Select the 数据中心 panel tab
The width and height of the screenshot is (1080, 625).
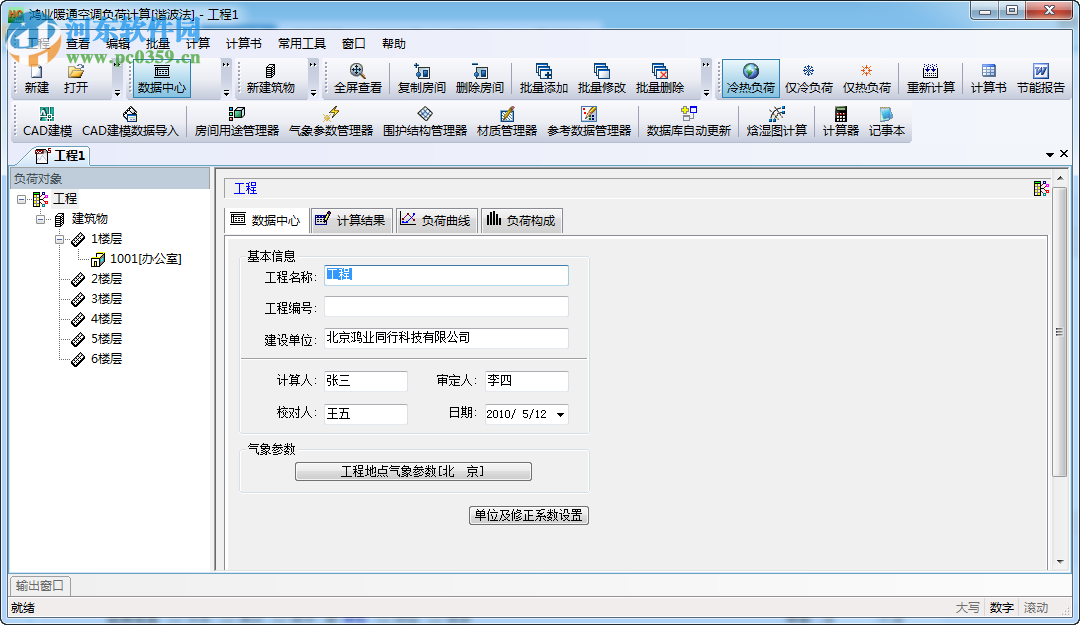tap(267, 221)
